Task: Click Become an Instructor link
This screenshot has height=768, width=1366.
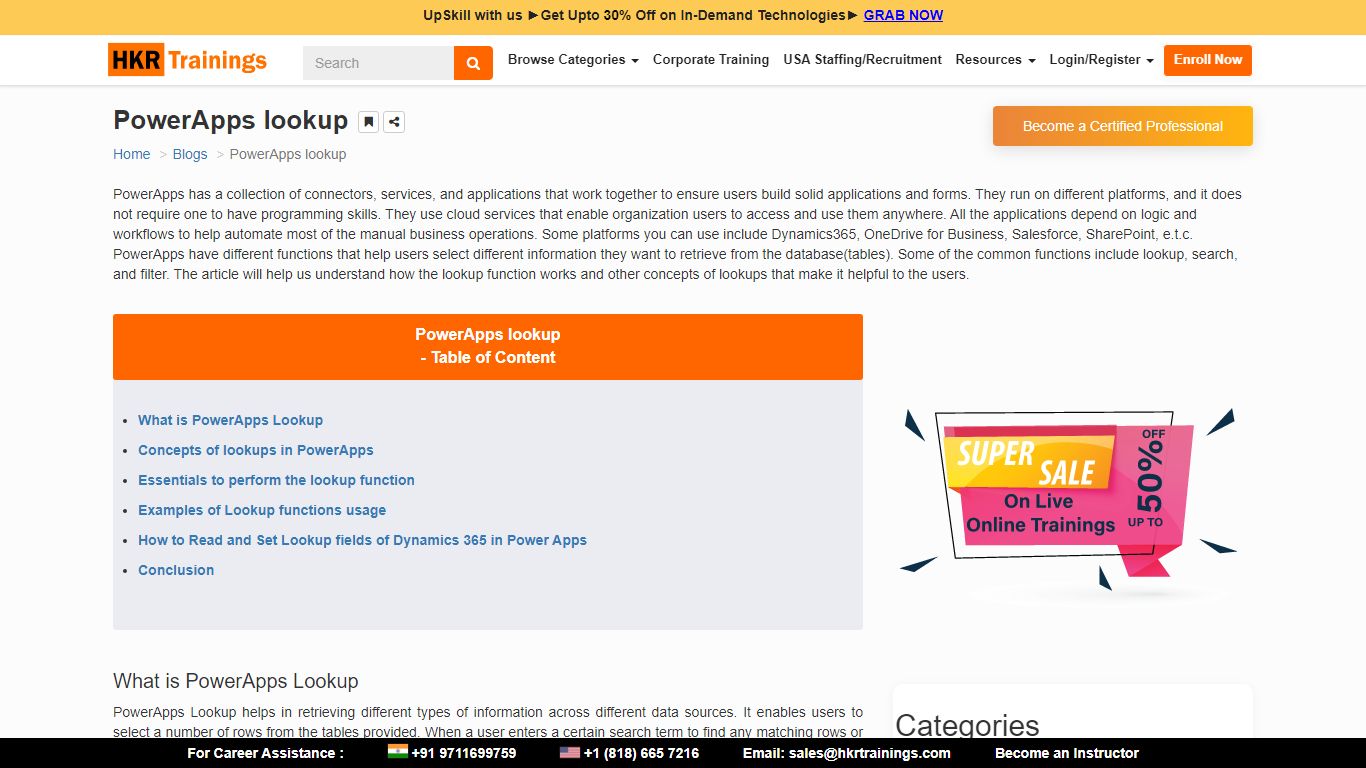Action: click(x=1067, y=753)
